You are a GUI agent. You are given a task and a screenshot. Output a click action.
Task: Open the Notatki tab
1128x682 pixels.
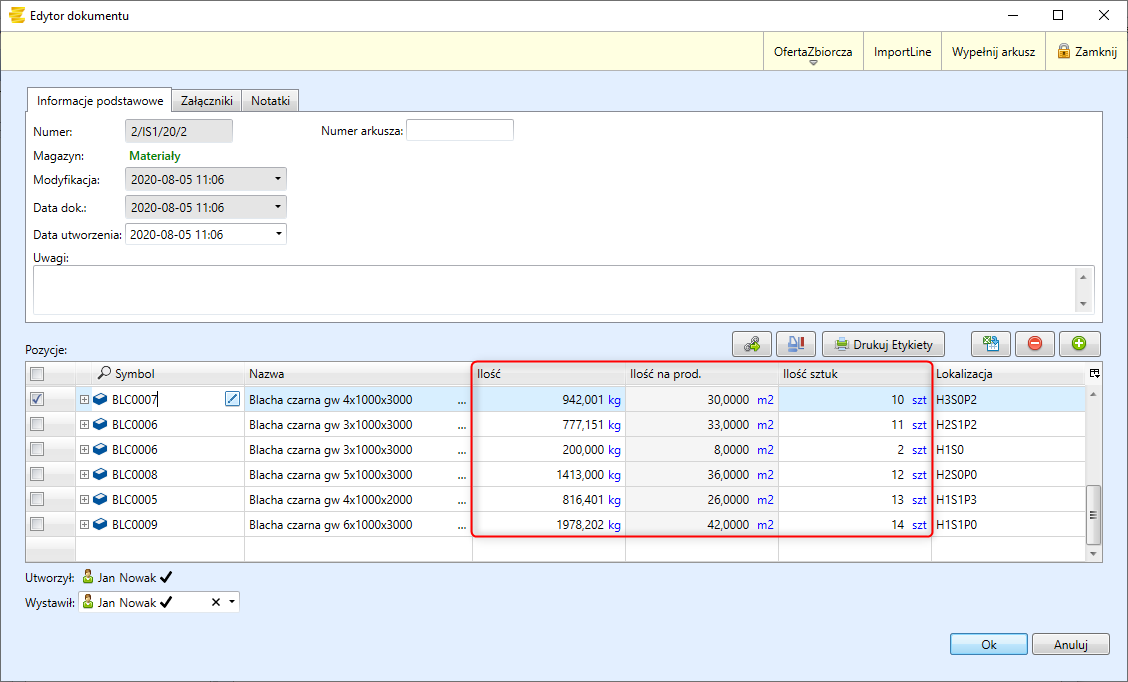pyautogui.click(x=270, y=101)
